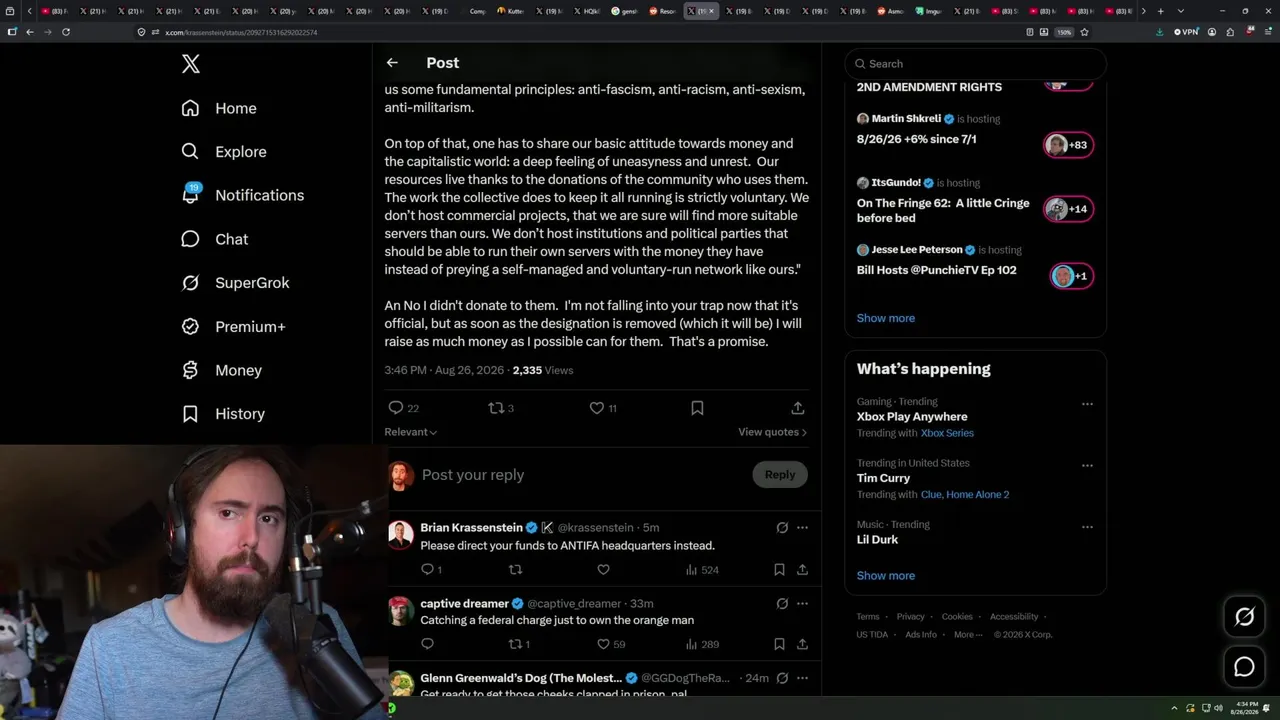
Task: View analytics for Brian Krassenstein's reply (524)
Action: pyautogui.click(x=702, y=570)
